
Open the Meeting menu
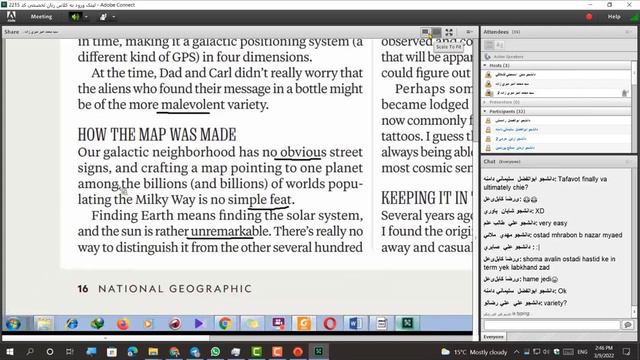pos(41,17)
